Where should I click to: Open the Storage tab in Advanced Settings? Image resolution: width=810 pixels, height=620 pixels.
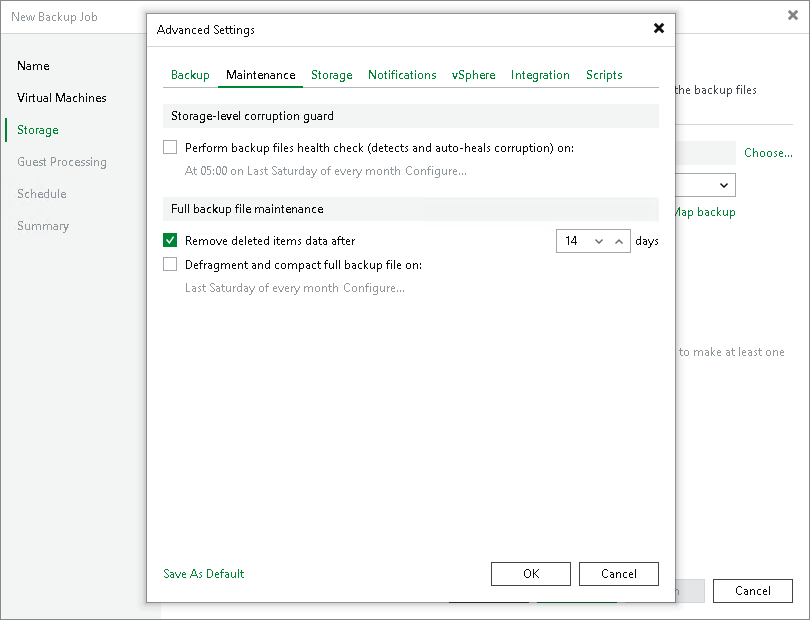331,75
